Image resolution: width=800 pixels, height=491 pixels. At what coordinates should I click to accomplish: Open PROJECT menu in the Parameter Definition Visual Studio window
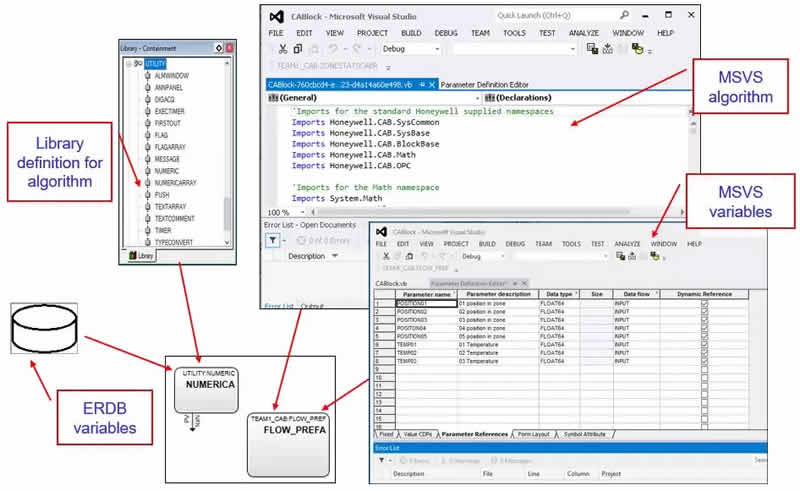pyautogui.click(x=456, y=244)
